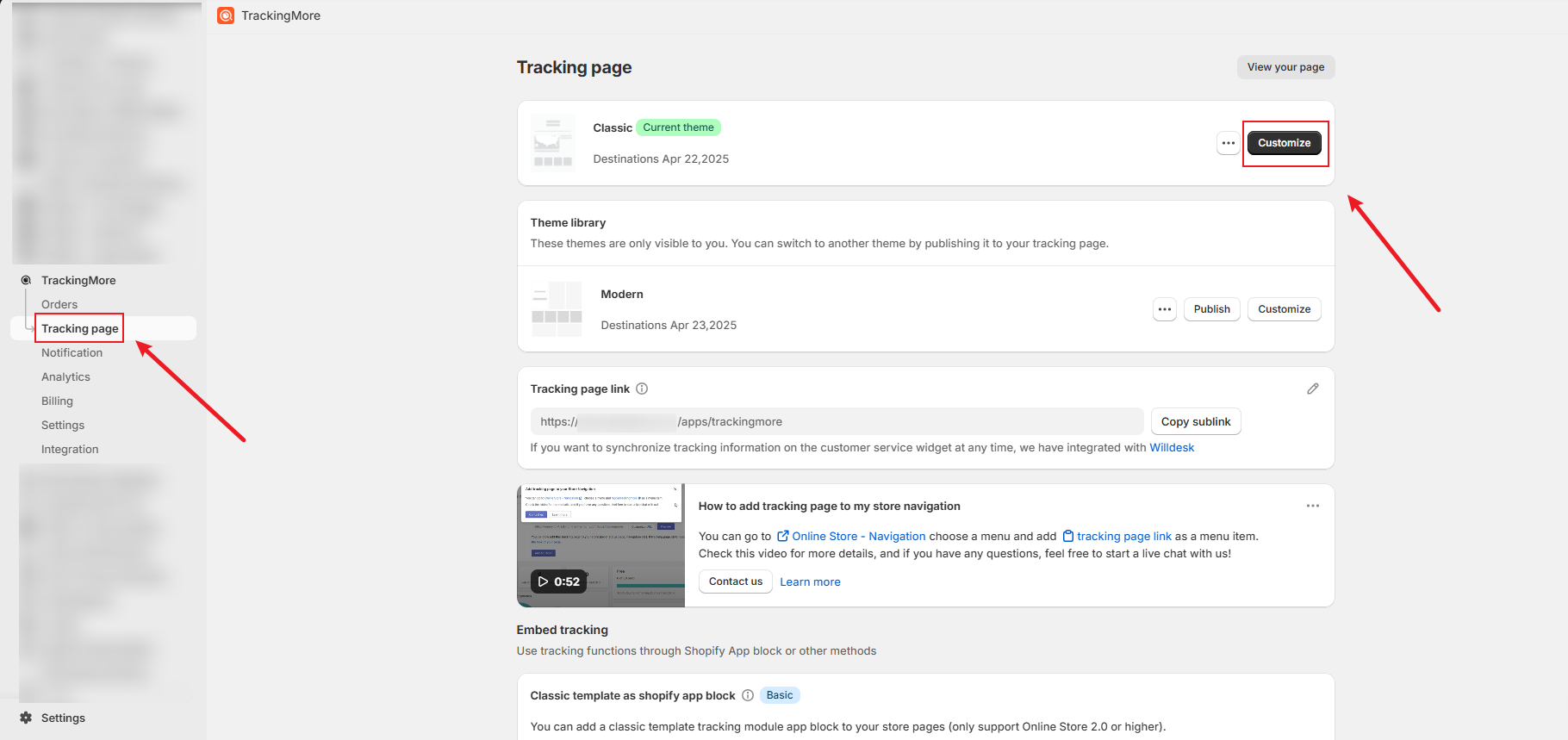
Task: Customize the Modern theme
Action: (x=1284, y=309)
